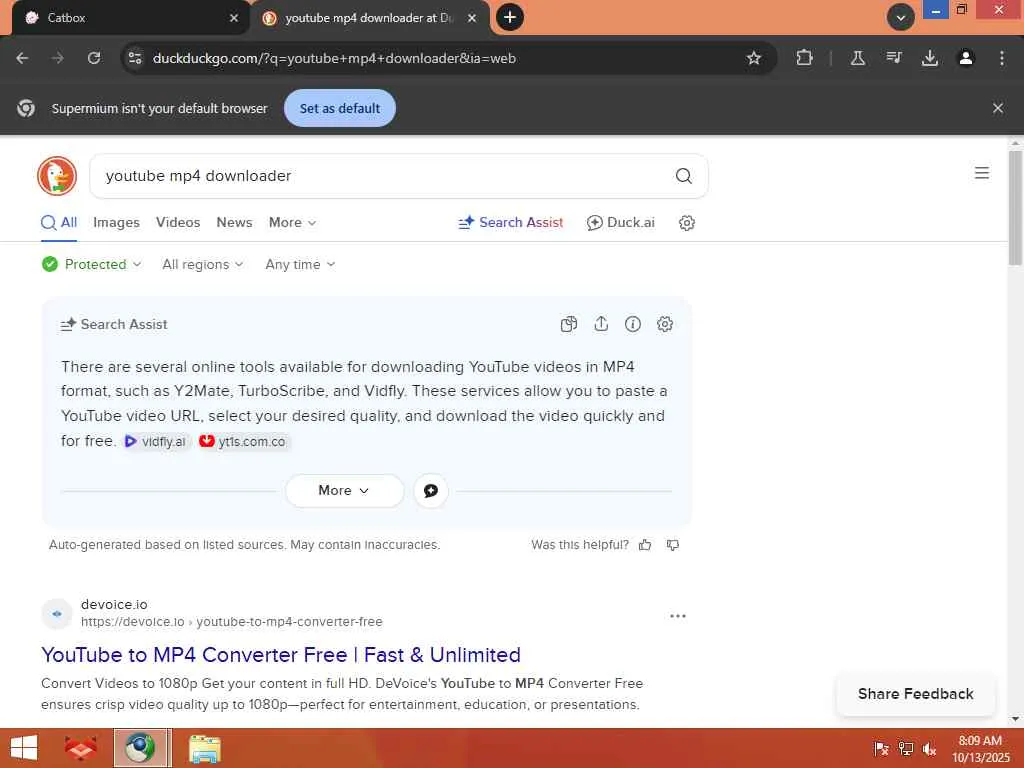The height and width of the screenshot is (768, 1024).
Task: Click the devoice.io site name
Action: click(114, 605)
